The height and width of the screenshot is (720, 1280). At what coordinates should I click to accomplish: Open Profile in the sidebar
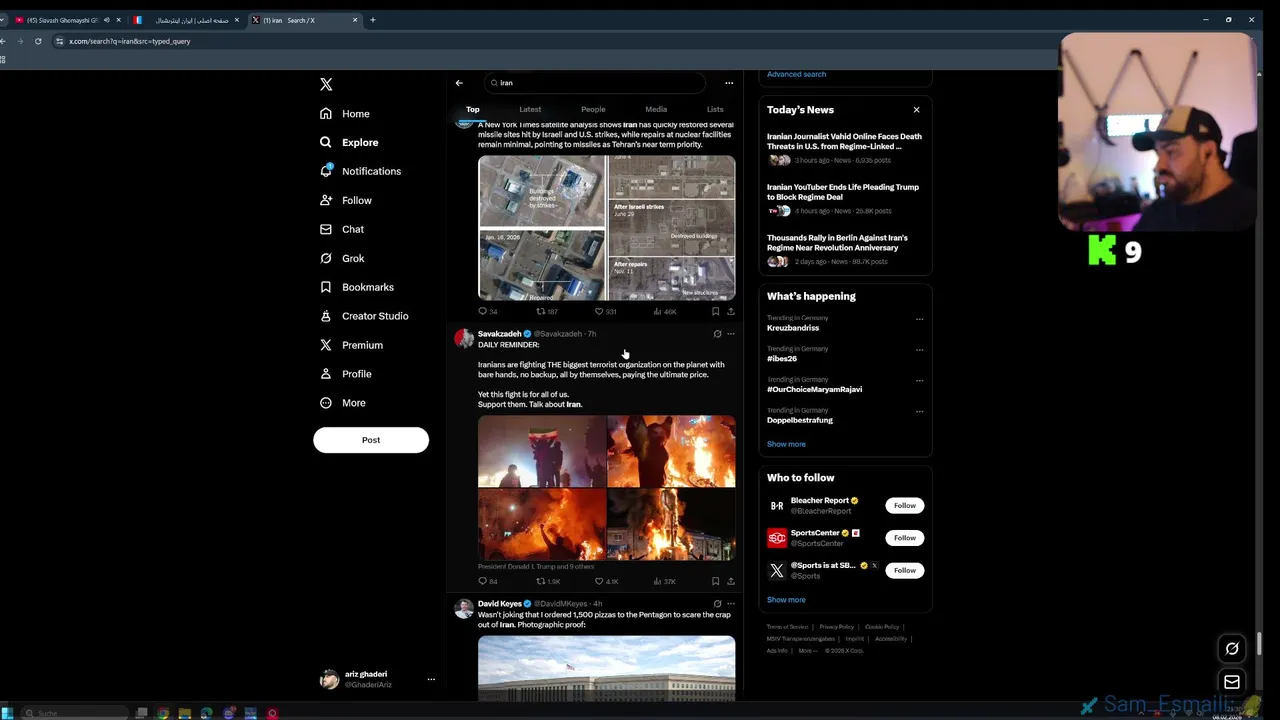[x=346, y=374]
